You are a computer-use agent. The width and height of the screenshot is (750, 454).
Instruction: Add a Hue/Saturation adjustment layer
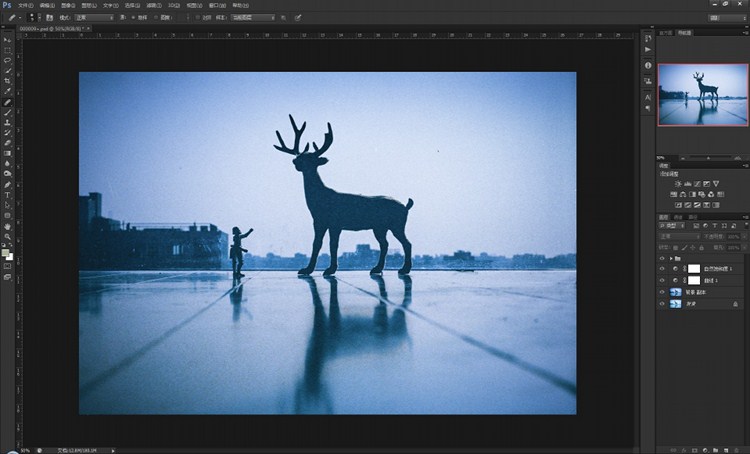tap(673, 194)
